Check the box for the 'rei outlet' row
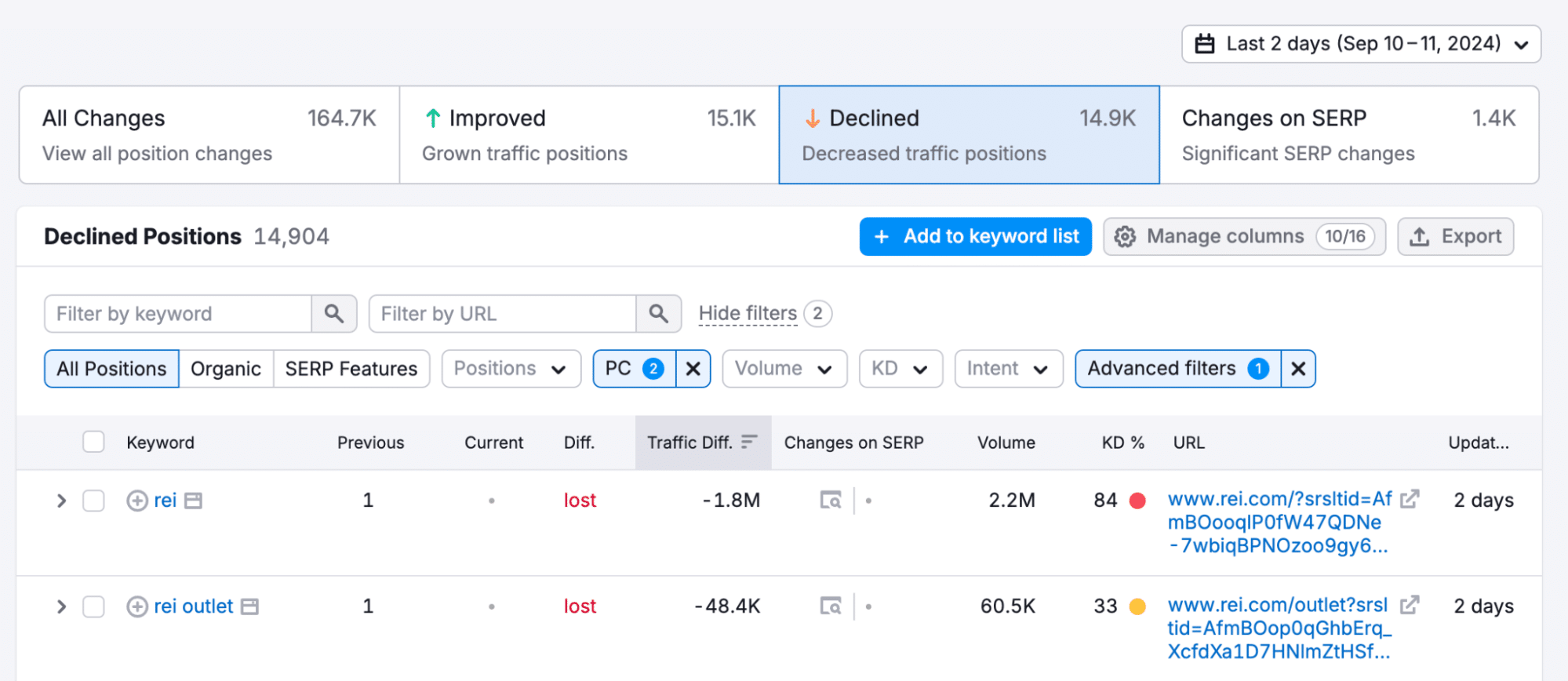The width and height of the screenshot is (1568, 681). (x=93, y=606)
